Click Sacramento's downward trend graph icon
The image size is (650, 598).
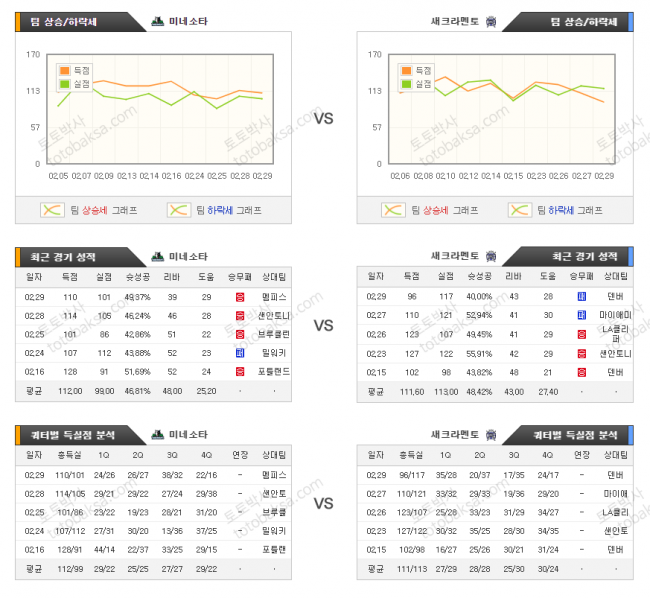coord(520,210)
